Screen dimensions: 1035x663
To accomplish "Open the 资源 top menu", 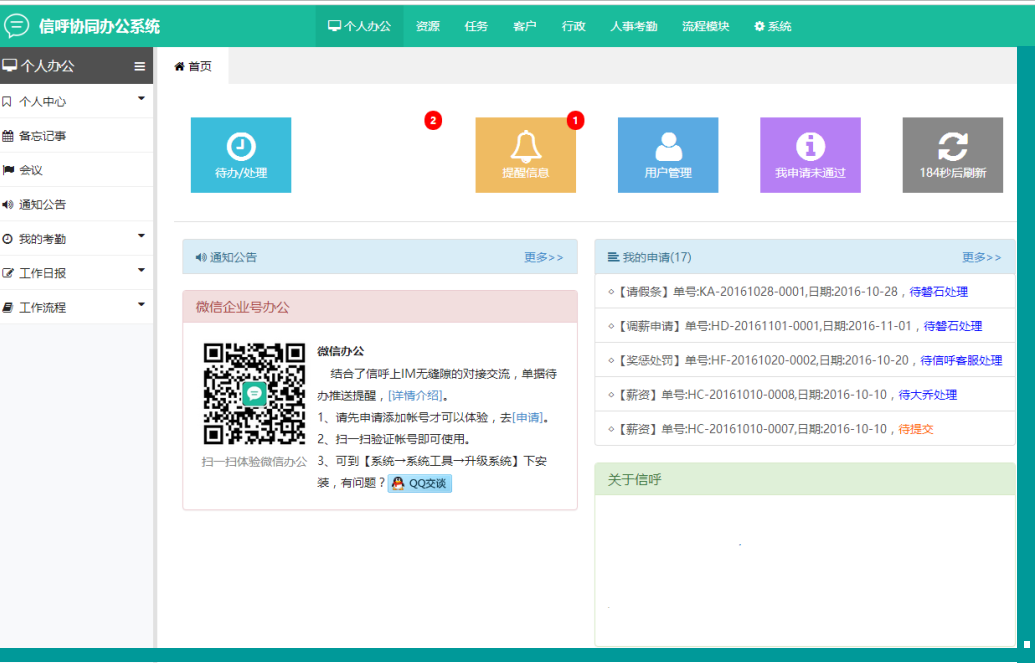I will [427, 26].
